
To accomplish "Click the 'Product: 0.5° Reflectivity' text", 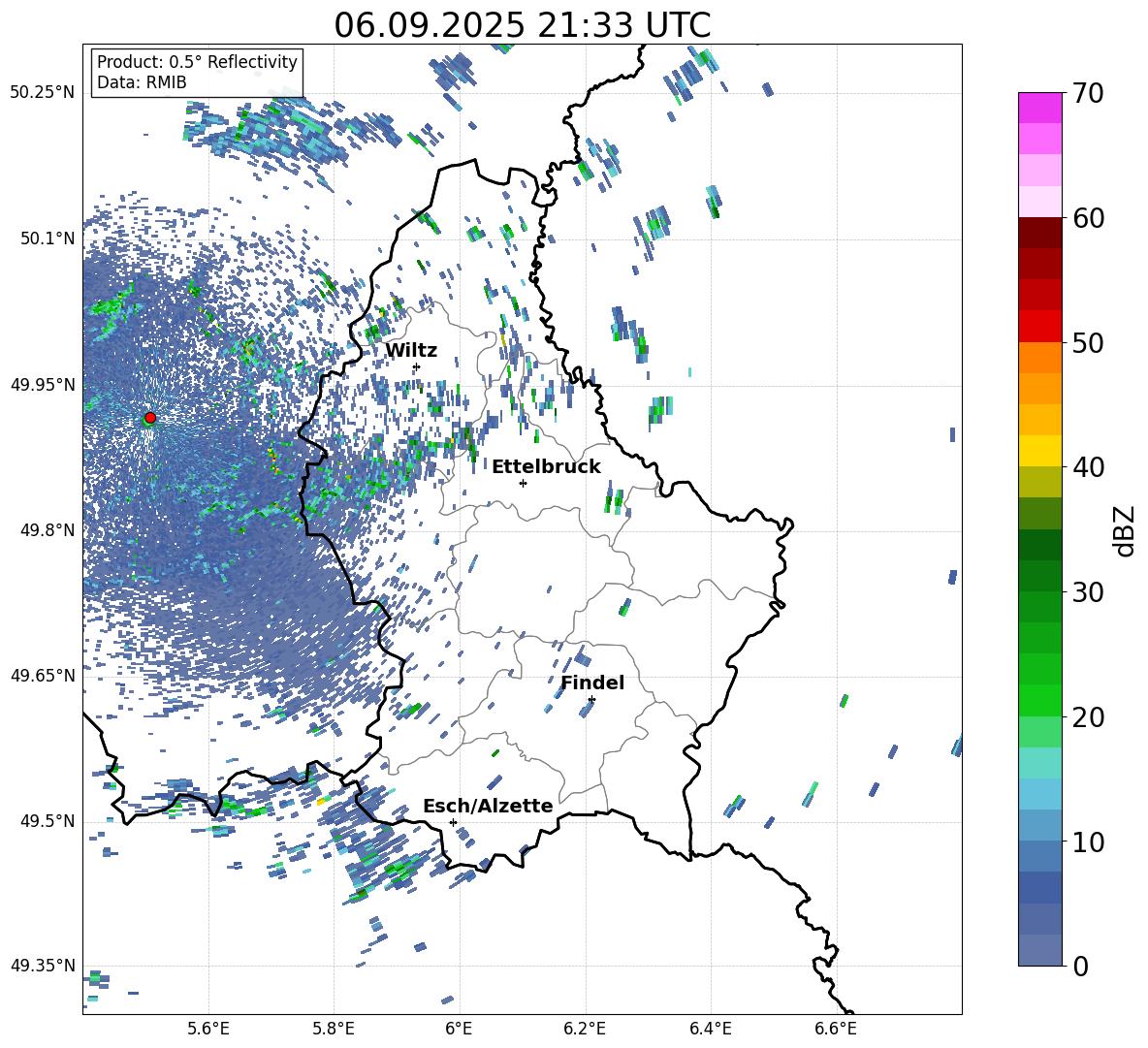I will point(197,62).
